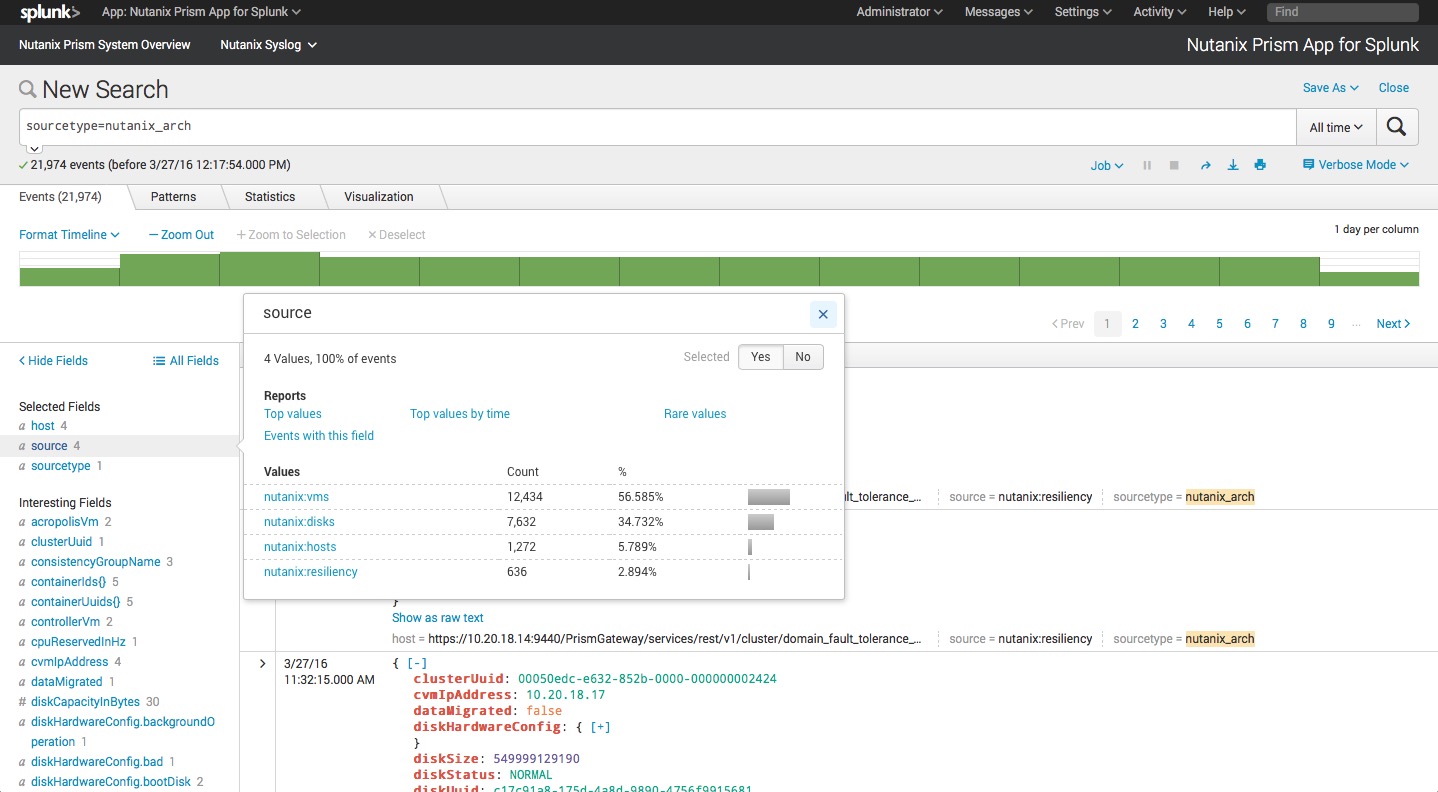Select the nutanix:hosts value
This screenshot has width=1438, height=792.
[x=300, y=547]
